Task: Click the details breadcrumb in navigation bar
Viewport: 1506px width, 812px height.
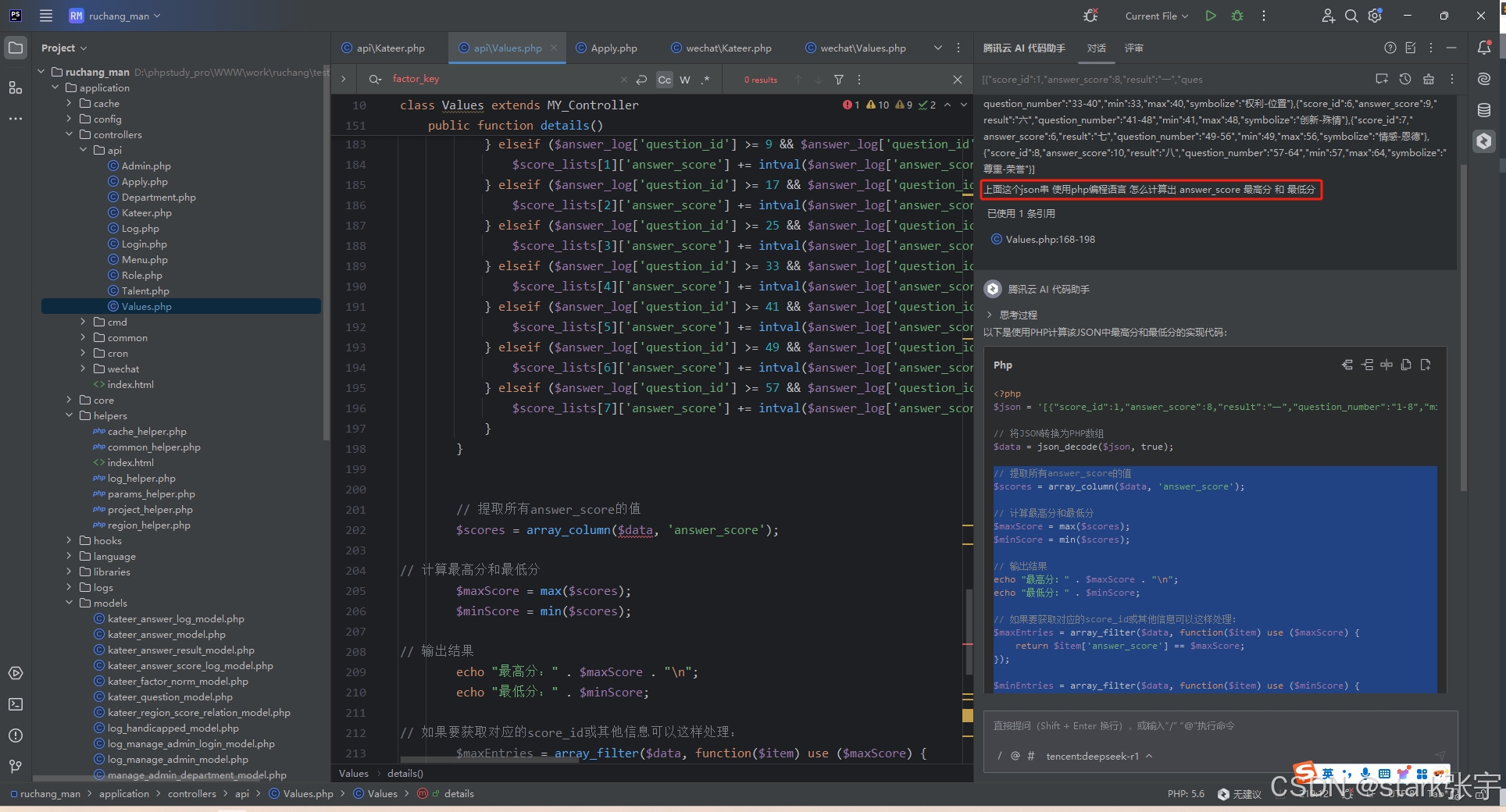Action: tap(459, 793)
